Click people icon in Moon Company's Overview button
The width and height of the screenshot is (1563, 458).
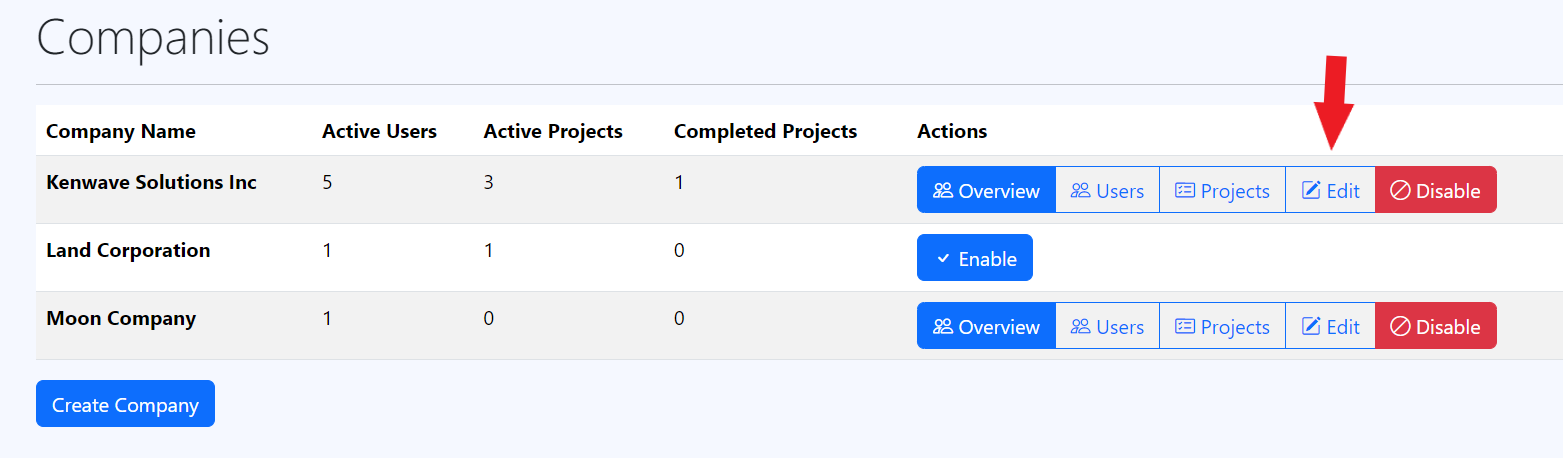coord(942,326)
